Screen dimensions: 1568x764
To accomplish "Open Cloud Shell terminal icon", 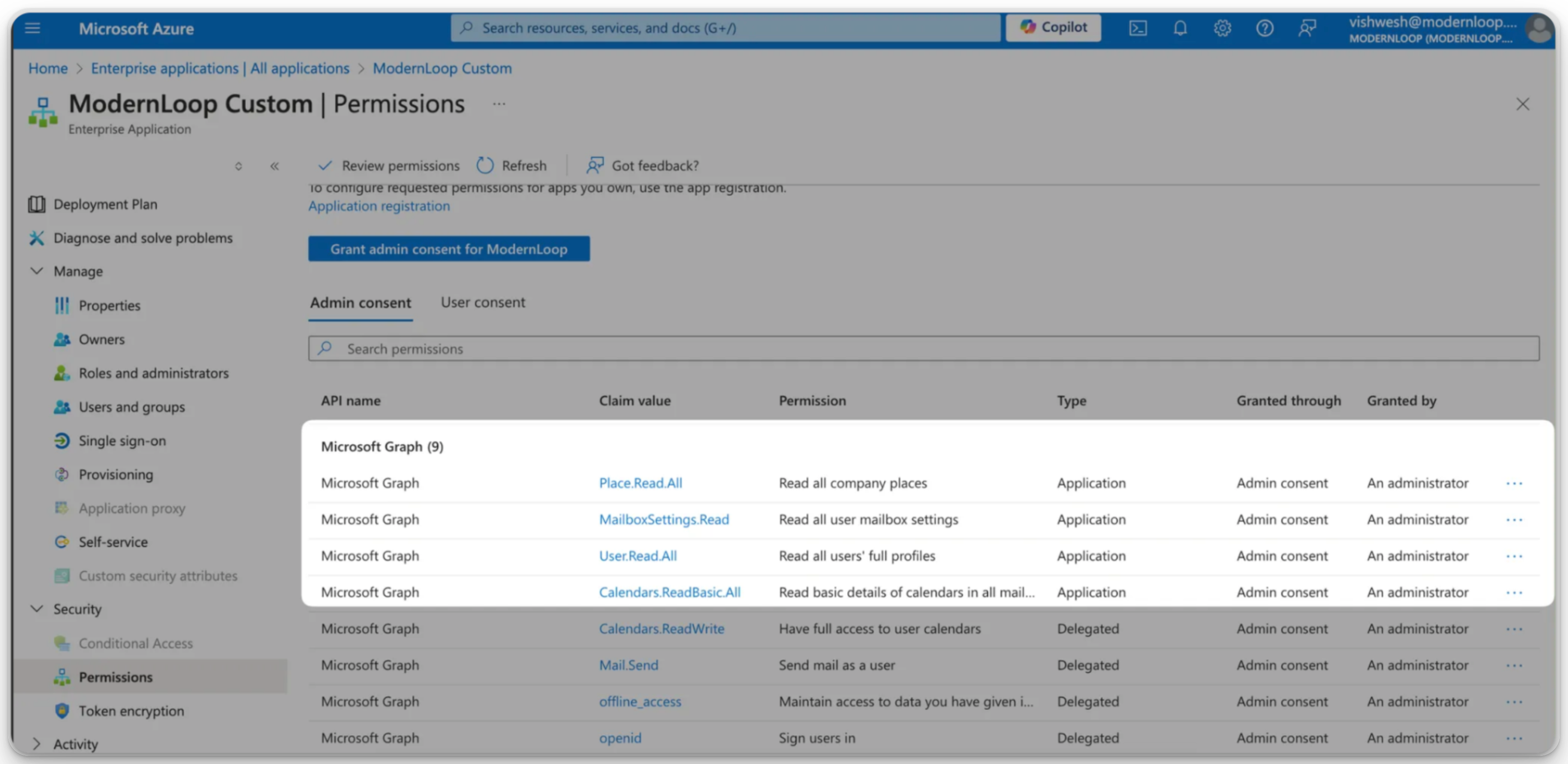I will click(1138, 28).
